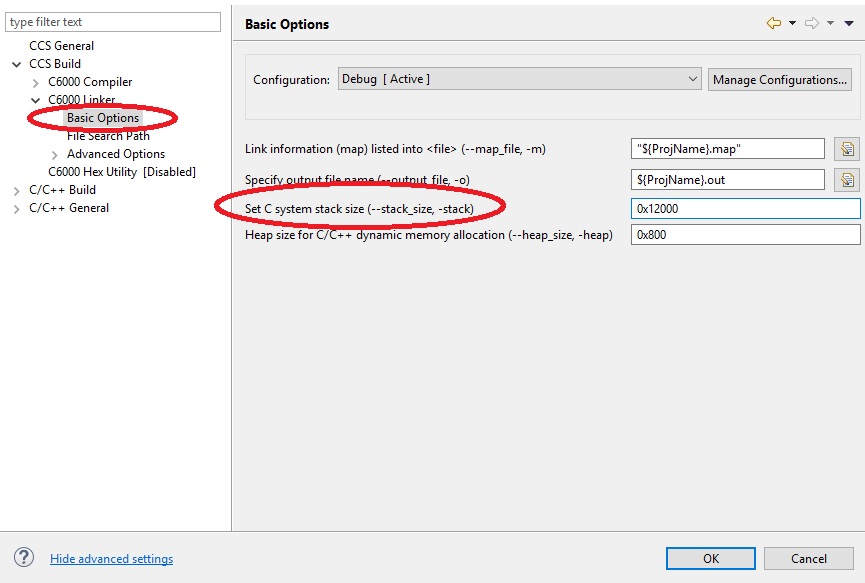The width and height of the screenshot is (865, 583).
Task: Expand the Advanced Options node
Action: [x=55, y=154]
